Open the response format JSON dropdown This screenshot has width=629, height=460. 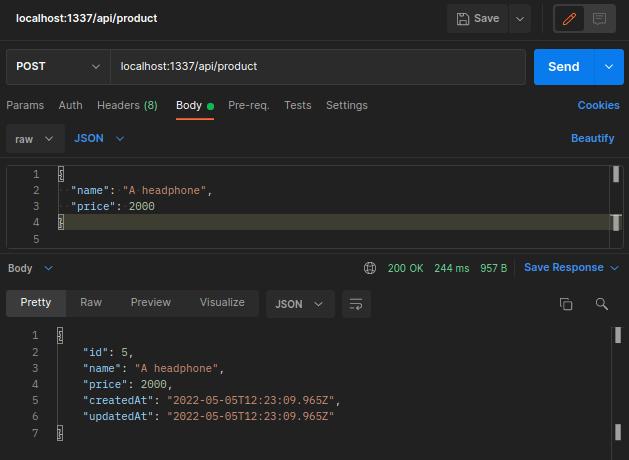point(300,304)
